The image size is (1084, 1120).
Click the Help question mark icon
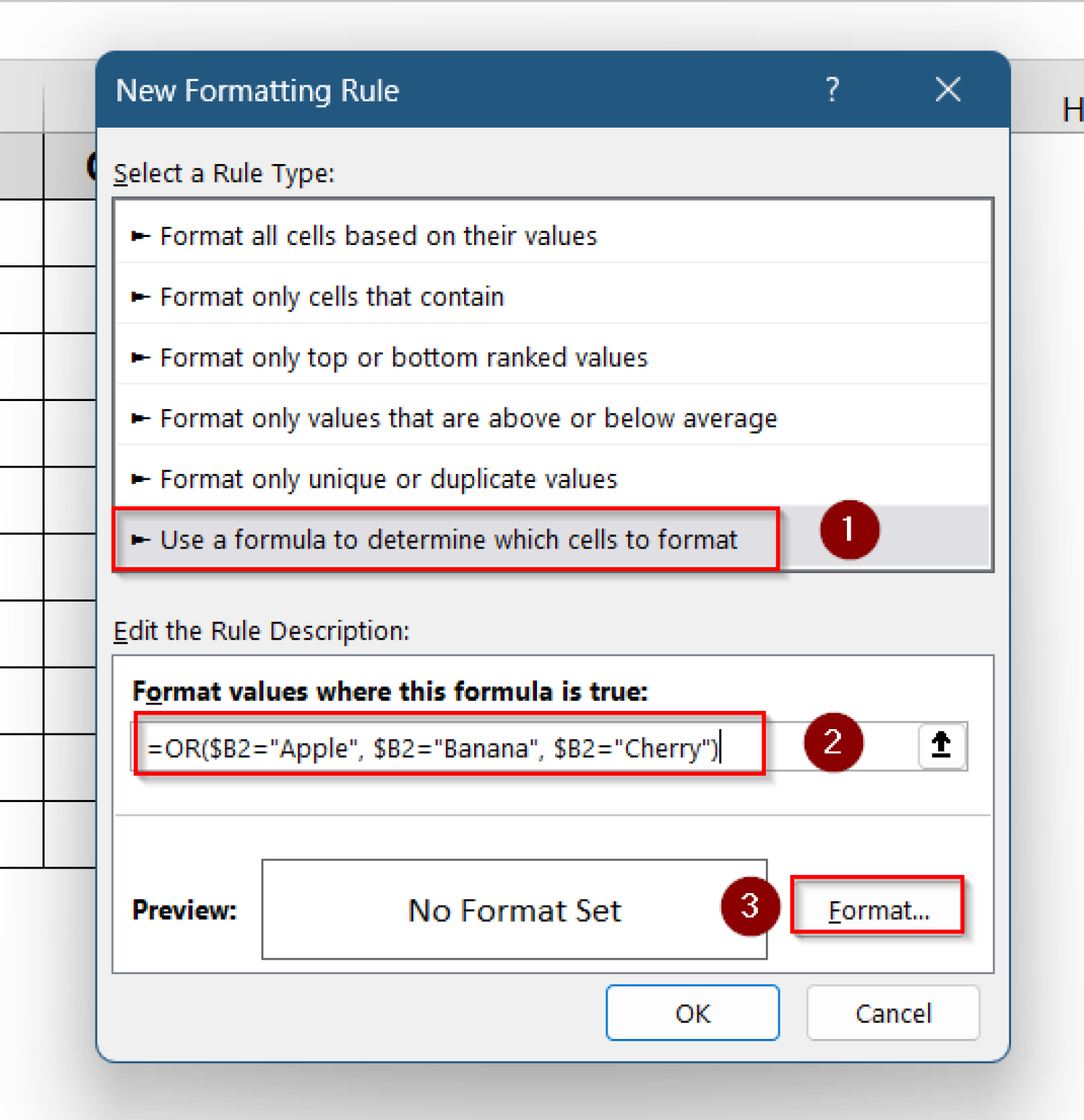coord(832,90)
